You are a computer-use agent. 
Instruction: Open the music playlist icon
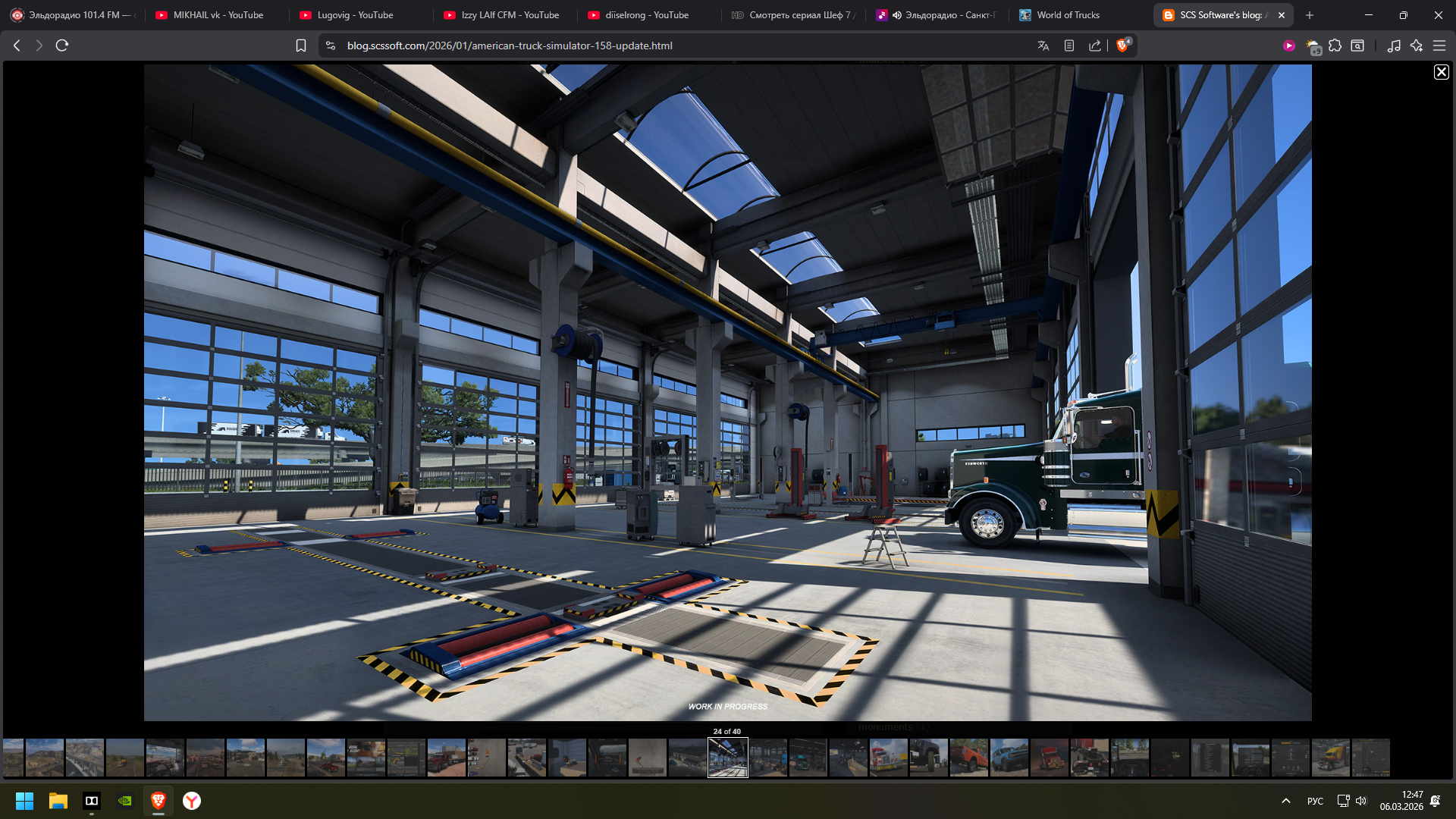coord(1394,45)
